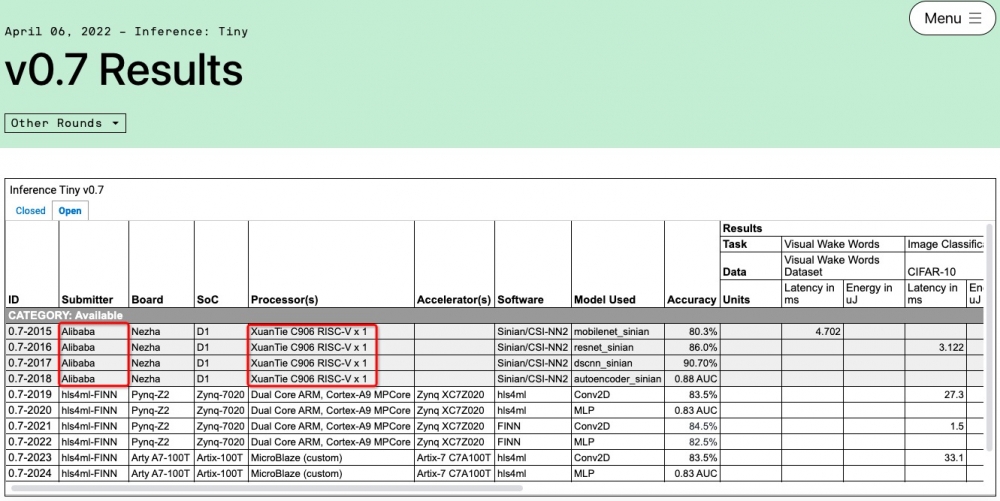Click the 27.3 latency value
This screenshot has width=1000, height=501.
[953, 395]
